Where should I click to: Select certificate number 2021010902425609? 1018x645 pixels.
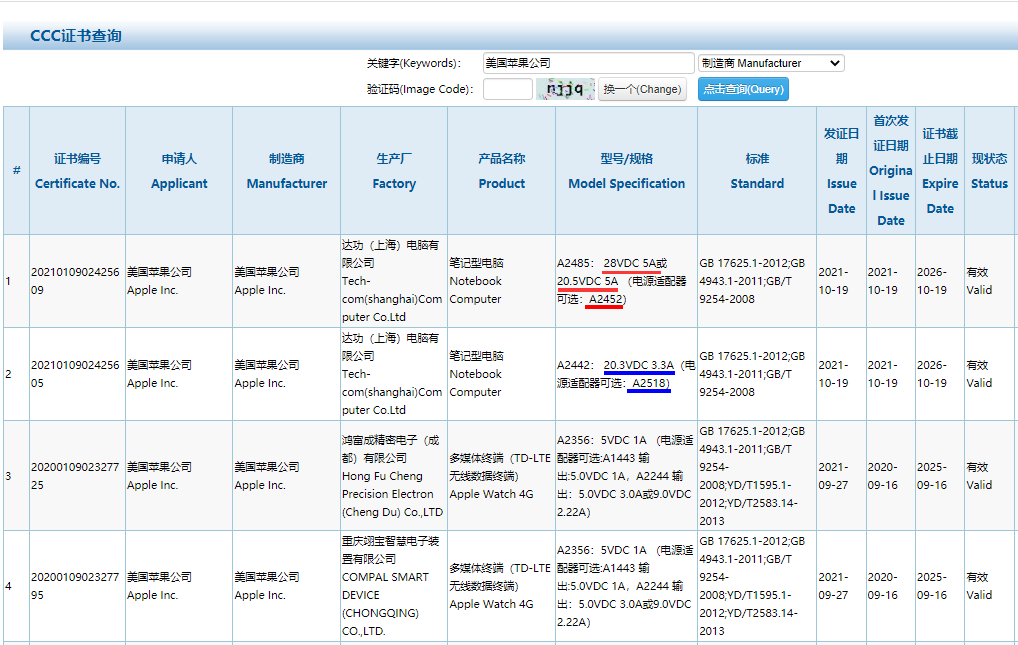[75, 281]
